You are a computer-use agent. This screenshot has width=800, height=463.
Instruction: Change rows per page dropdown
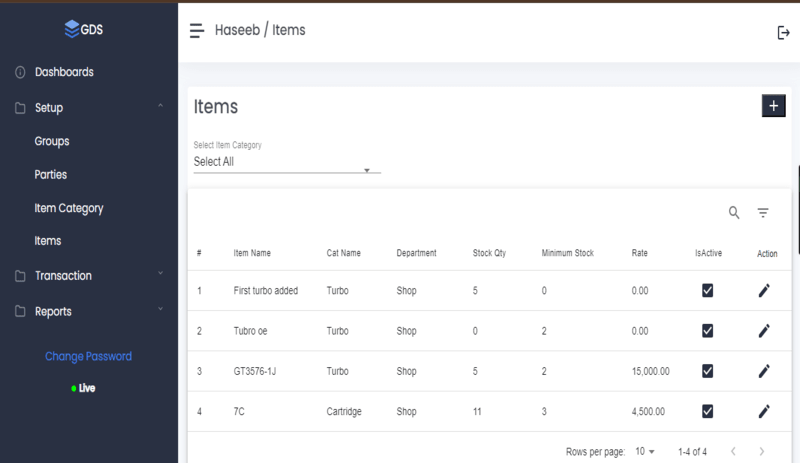click(x=644, y=451)
